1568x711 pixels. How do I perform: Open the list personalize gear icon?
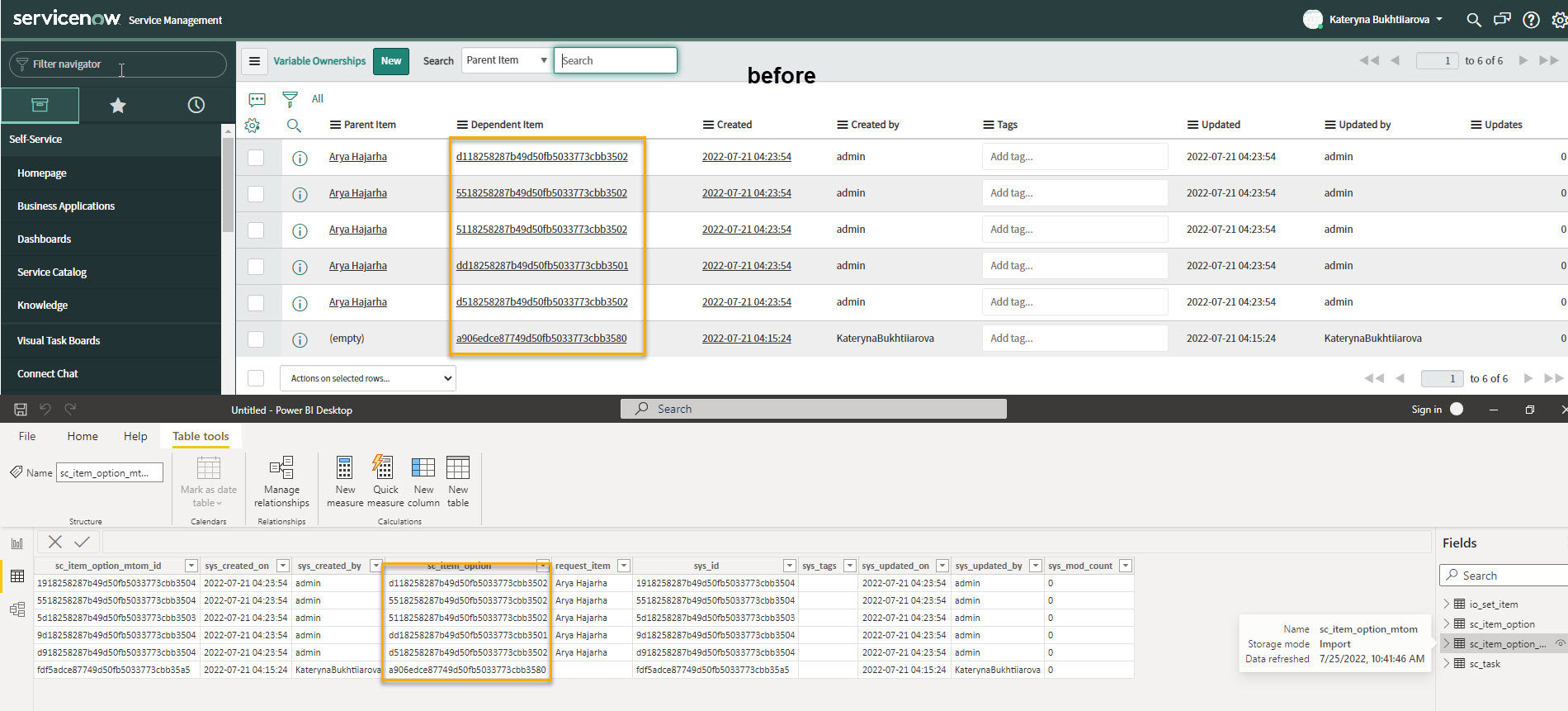click(x=253, y=126)
